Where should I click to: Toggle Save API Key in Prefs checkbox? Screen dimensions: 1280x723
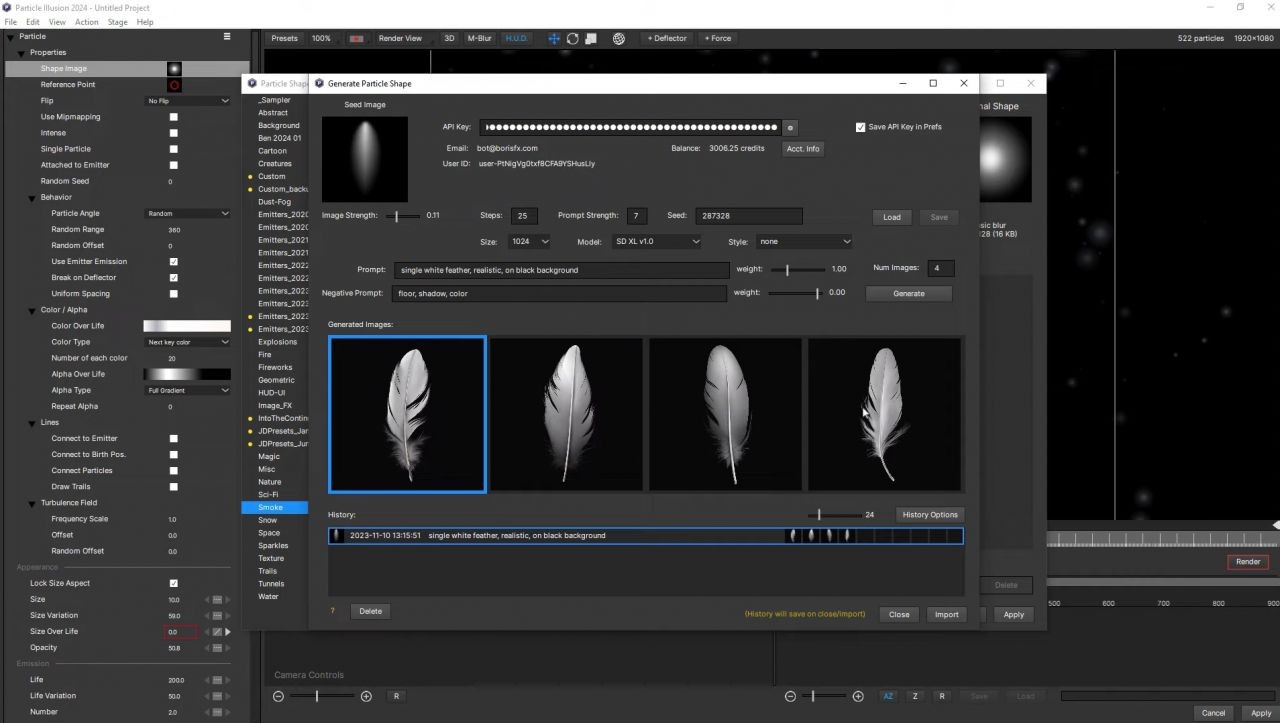coord(860,127)
